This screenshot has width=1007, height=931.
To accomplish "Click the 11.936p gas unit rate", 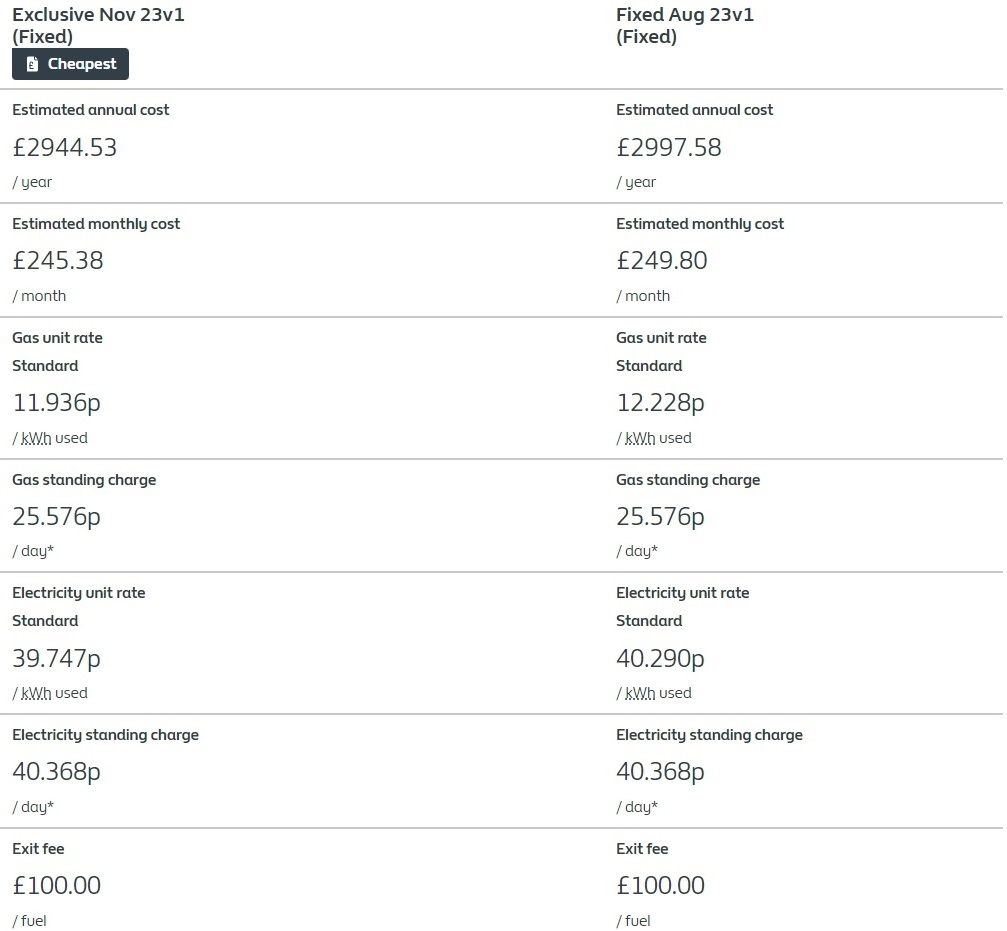I will (57, 403).
